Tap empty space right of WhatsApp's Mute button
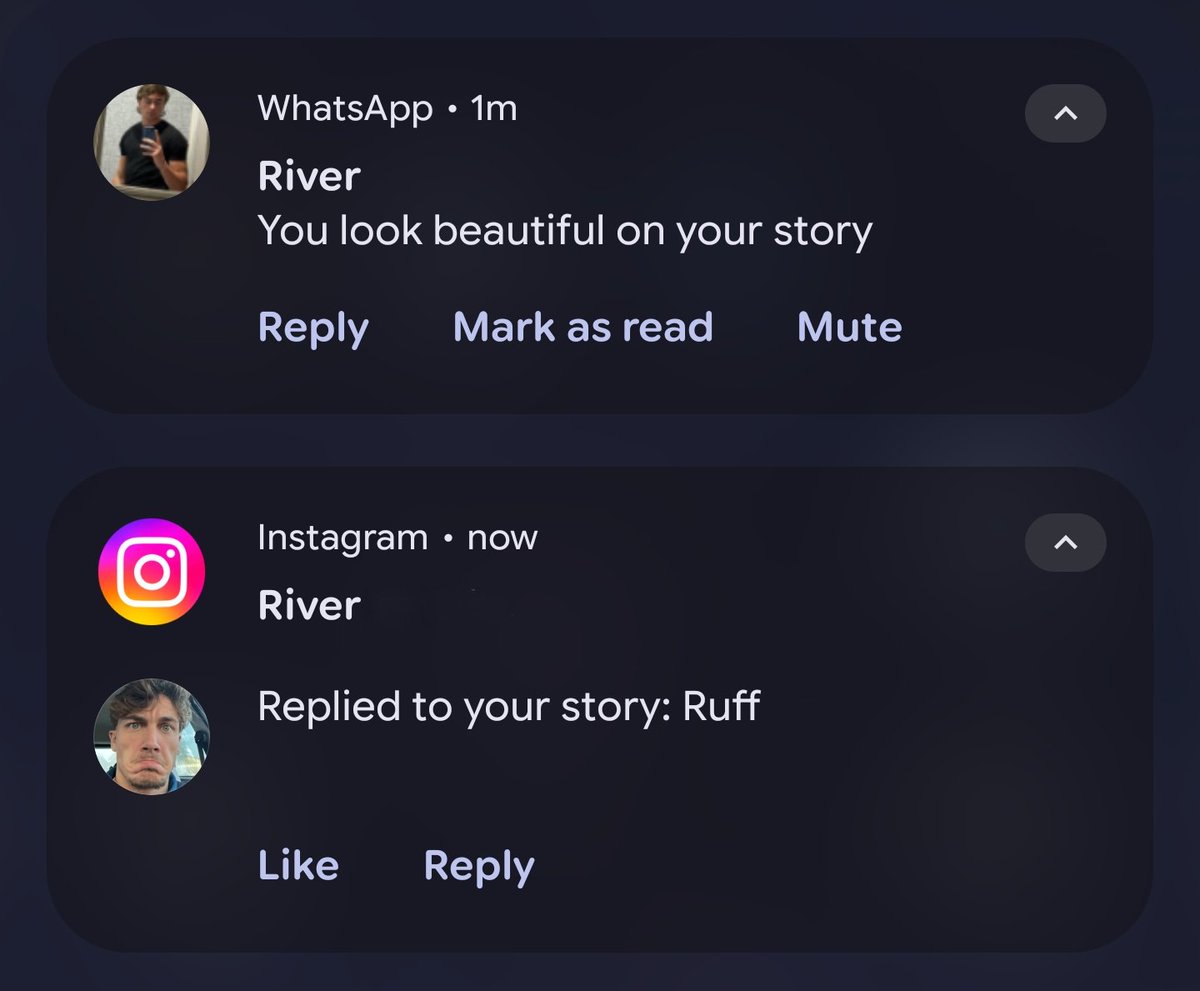The height and width of the screenshot is (991, 1200). point(1020,327)
